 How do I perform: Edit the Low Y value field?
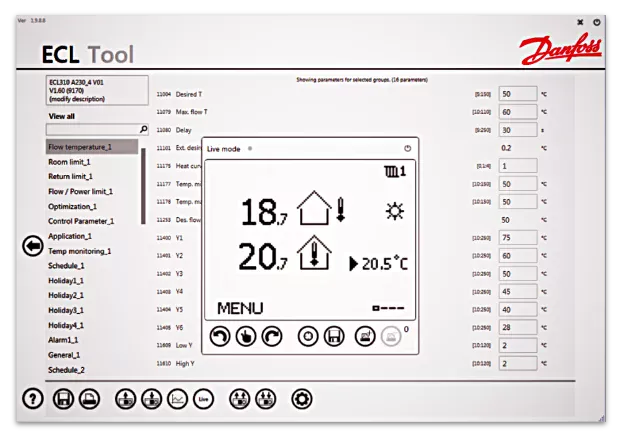[518, 345]
